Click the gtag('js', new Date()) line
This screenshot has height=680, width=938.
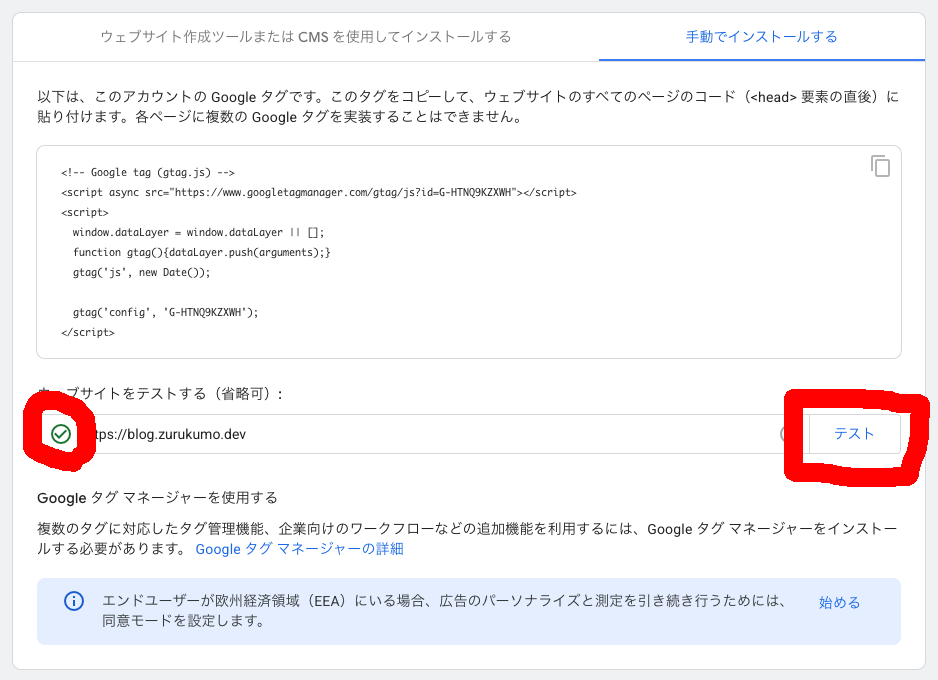point(142,272)
